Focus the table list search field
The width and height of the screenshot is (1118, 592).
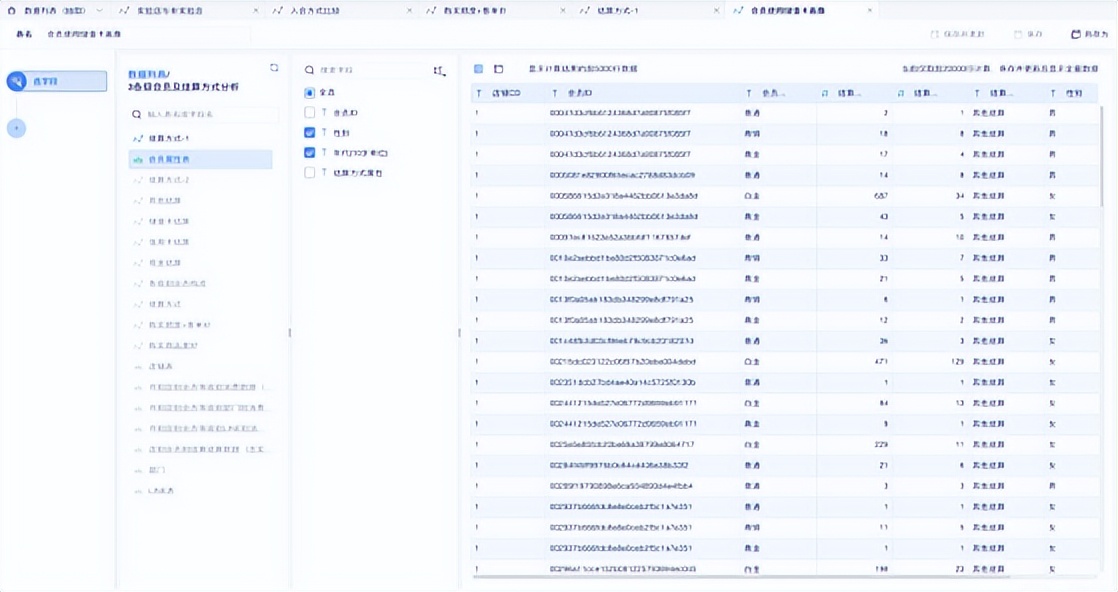pos(204,114)
